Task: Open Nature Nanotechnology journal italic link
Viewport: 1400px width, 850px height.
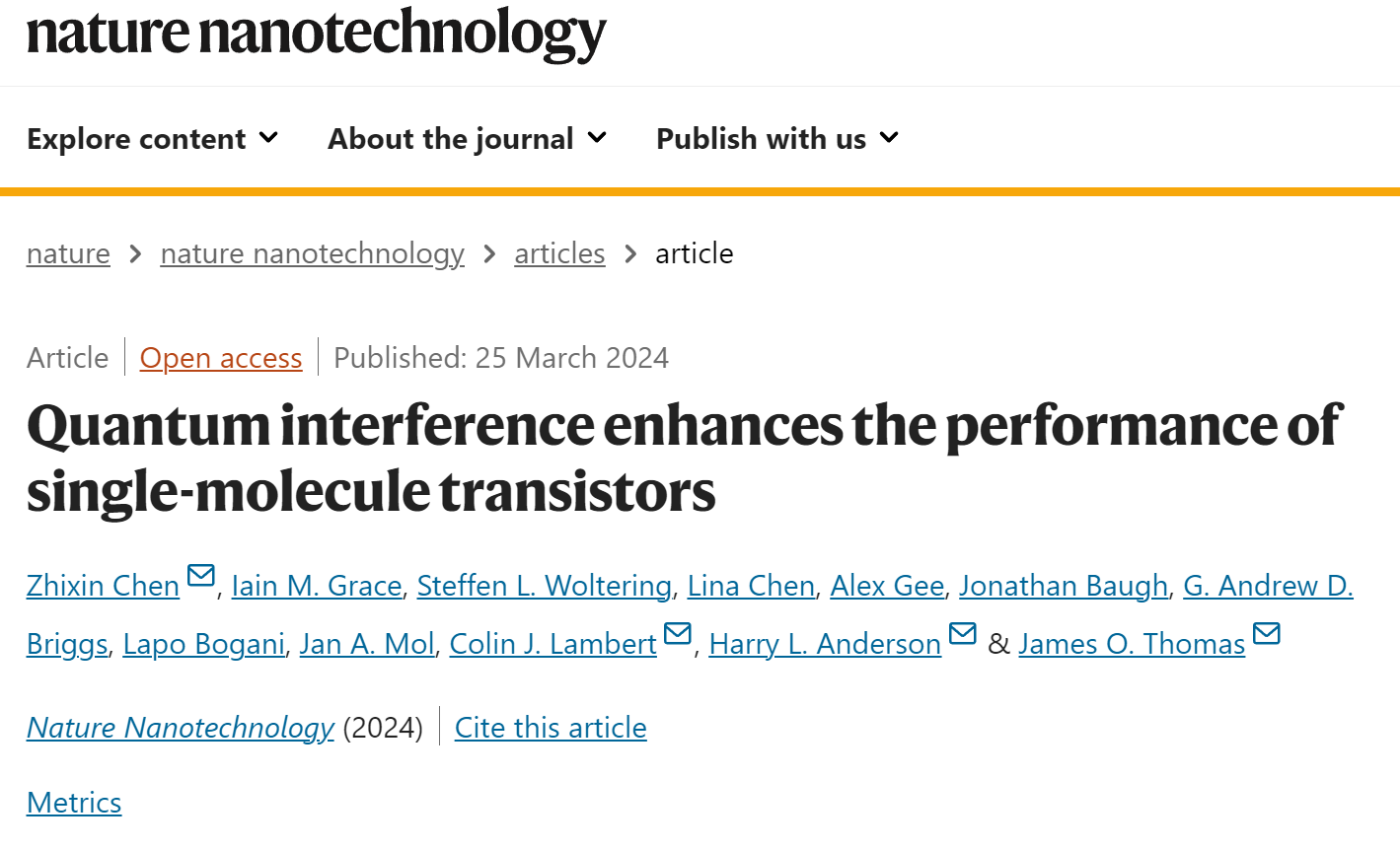Action: [x=181, y=728]
